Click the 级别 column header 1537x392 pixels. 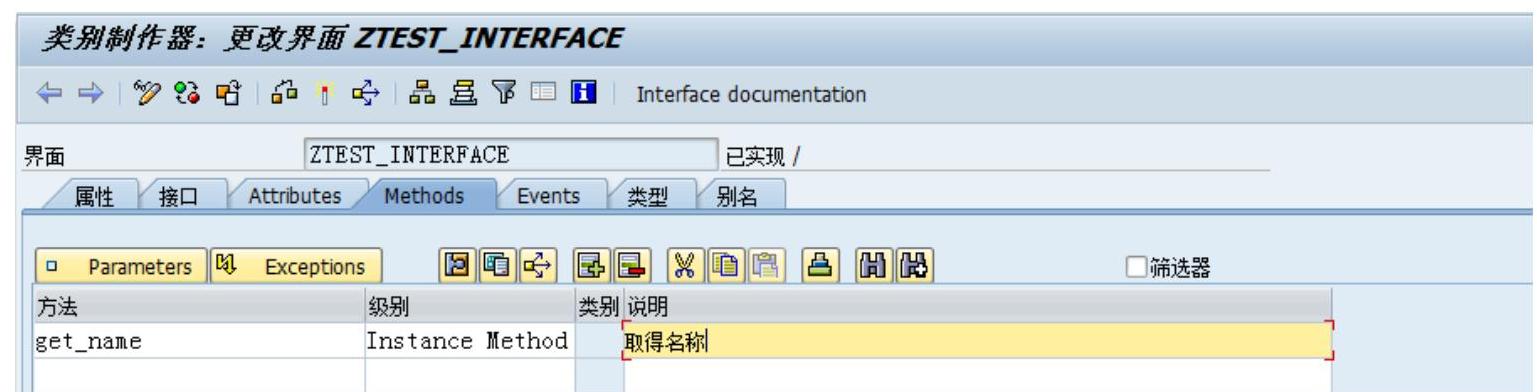pos(470,305)
